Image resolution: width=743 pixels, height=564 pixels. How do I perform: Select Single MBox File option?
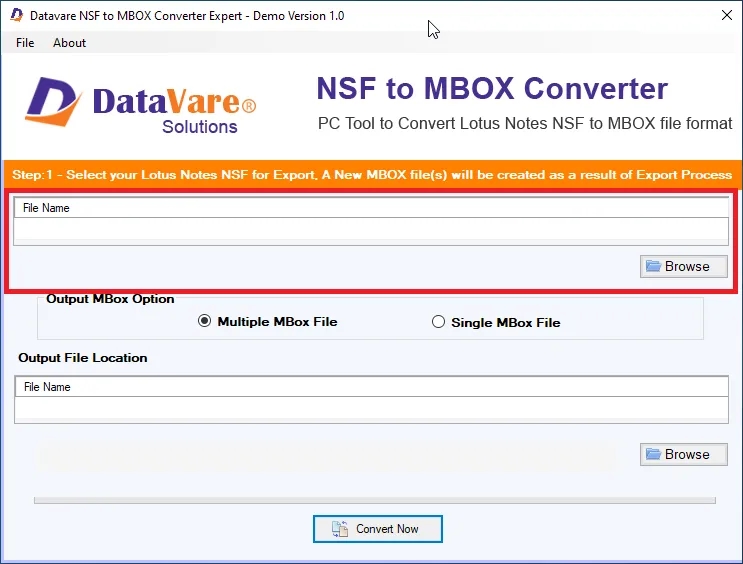pyautogui.click(x=496, y=322)
